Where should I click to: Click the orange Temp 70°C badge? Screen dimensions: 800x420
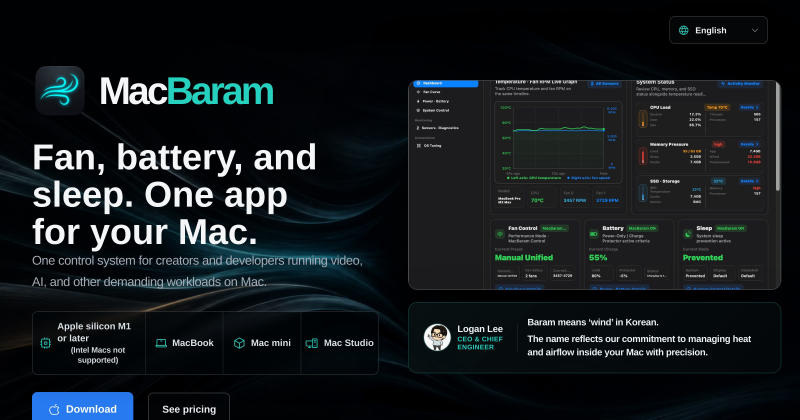[x=717, y=108]
